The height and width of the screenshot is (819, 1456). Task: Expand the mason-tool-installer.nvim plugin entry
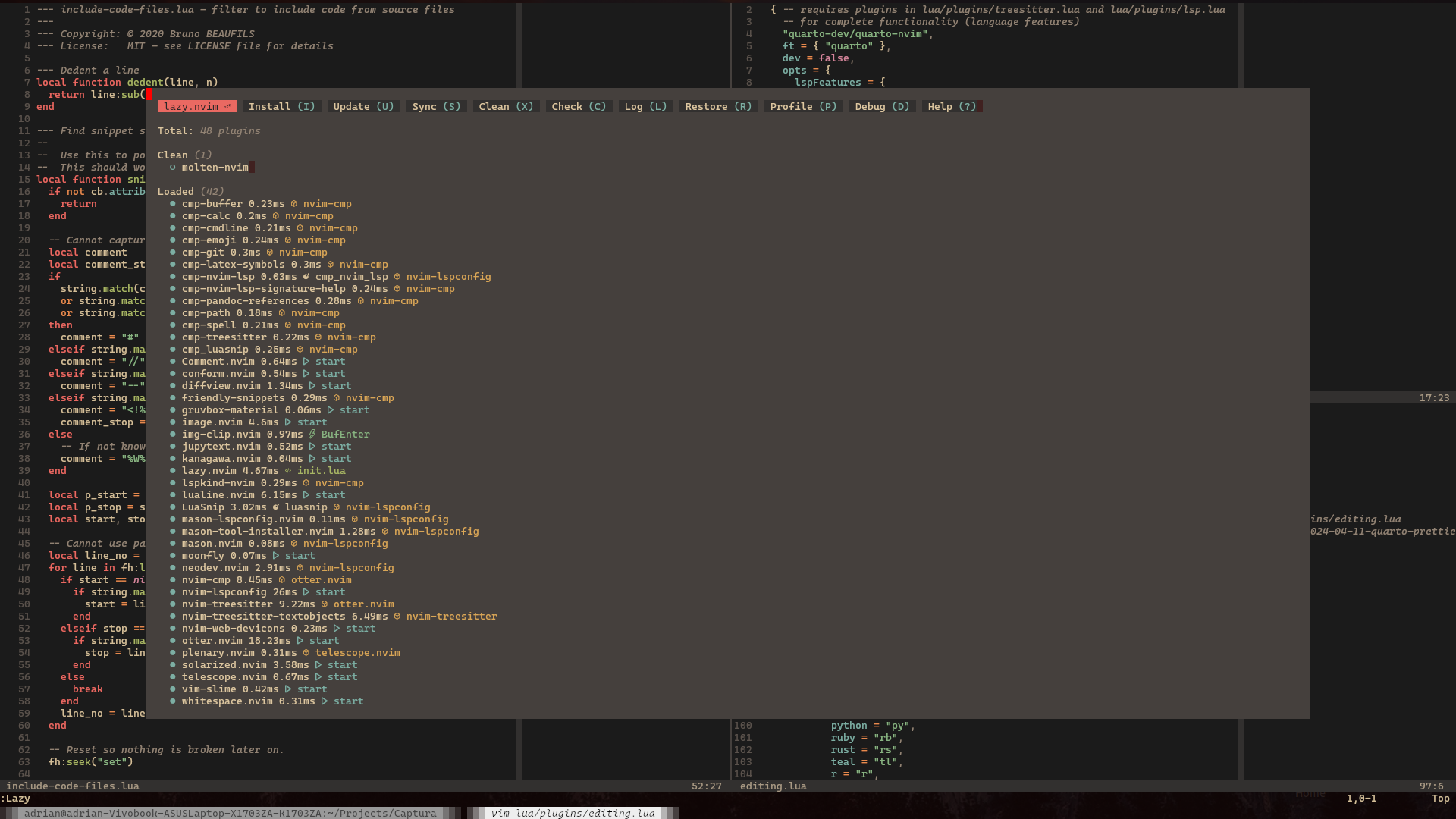(x=258, y=532)
